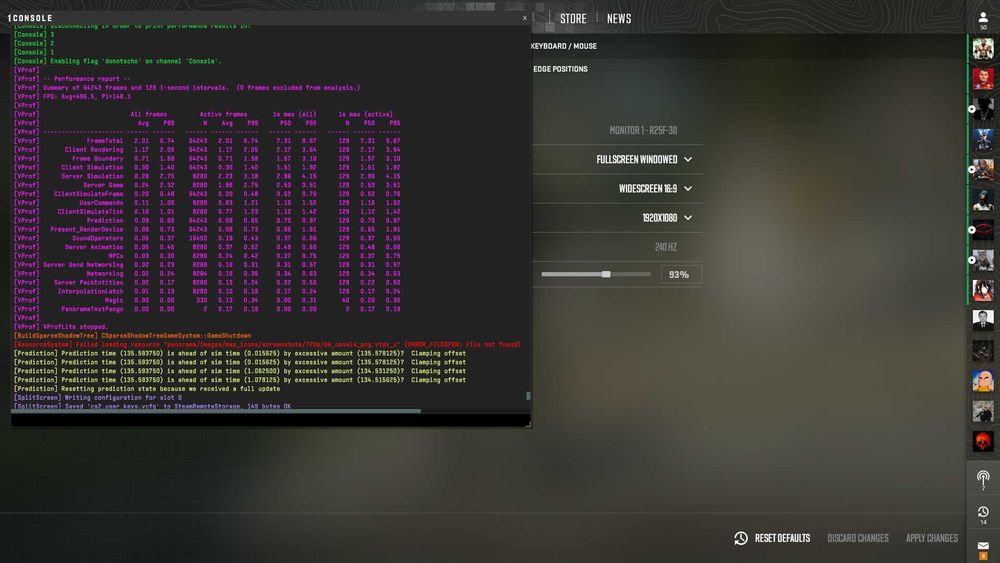Select the bald orange cartoon character avatar
This screenshot has height=563, width=1000.
(983, 381)
